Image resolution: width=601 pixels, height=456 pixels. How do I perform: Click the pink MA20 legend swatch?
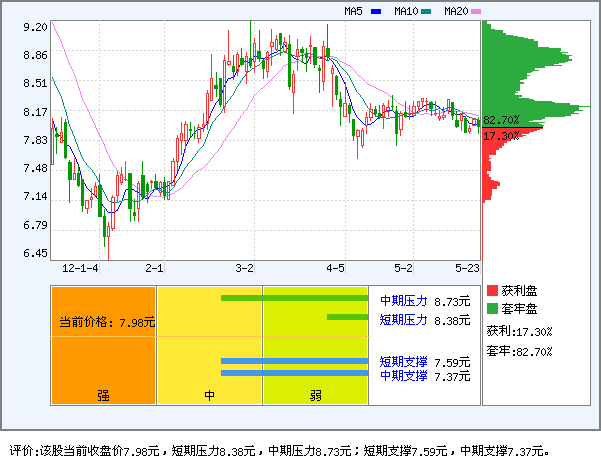click(476, 12)
